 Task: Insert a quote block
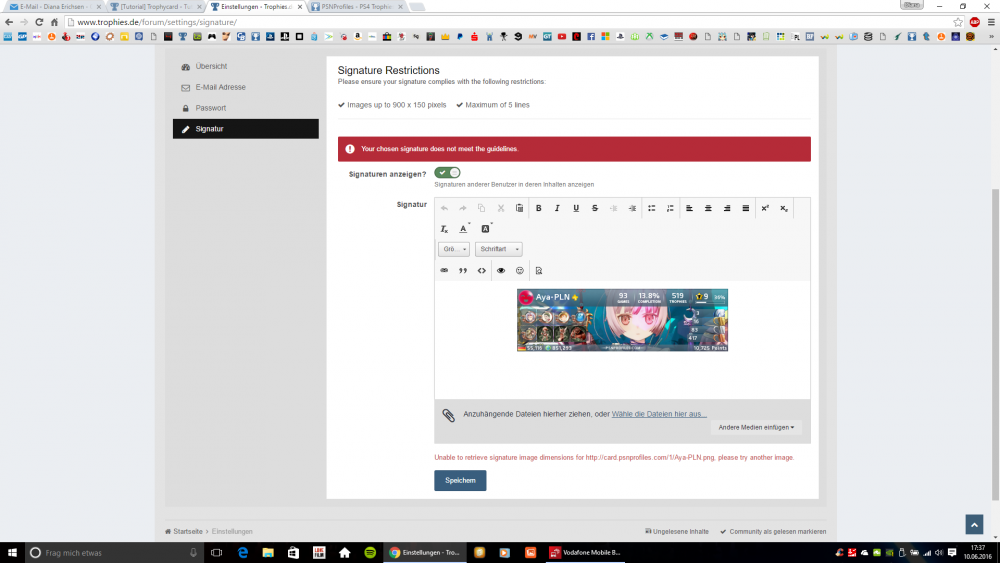tap(463, 270)
